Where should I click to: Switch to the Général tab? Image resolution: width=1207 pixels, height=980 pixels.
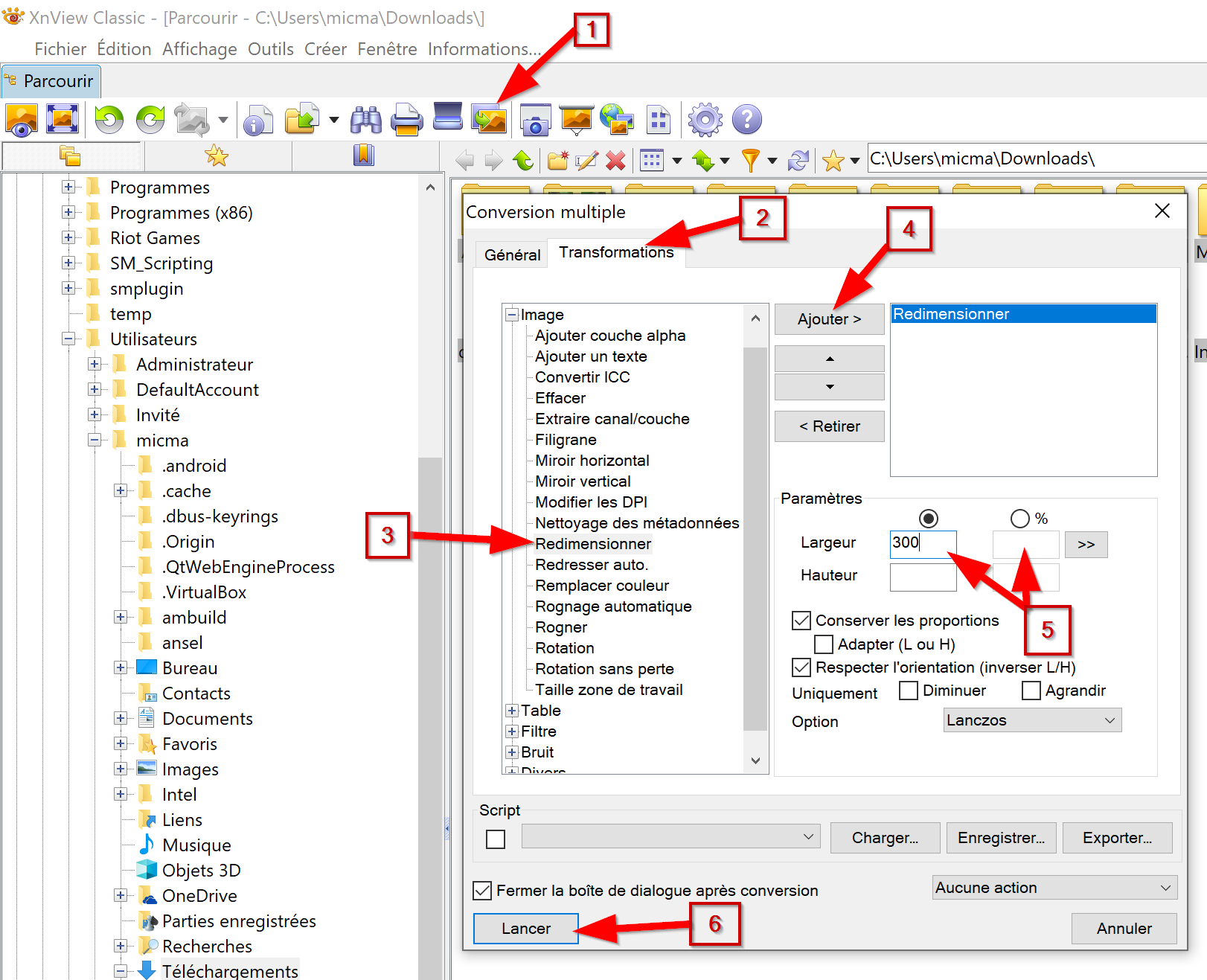[x=512, y=255]
